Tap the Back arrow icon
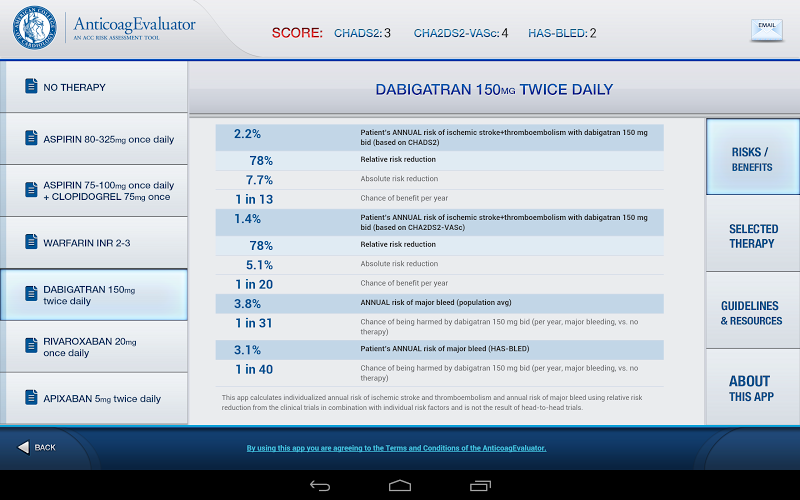 23,447
